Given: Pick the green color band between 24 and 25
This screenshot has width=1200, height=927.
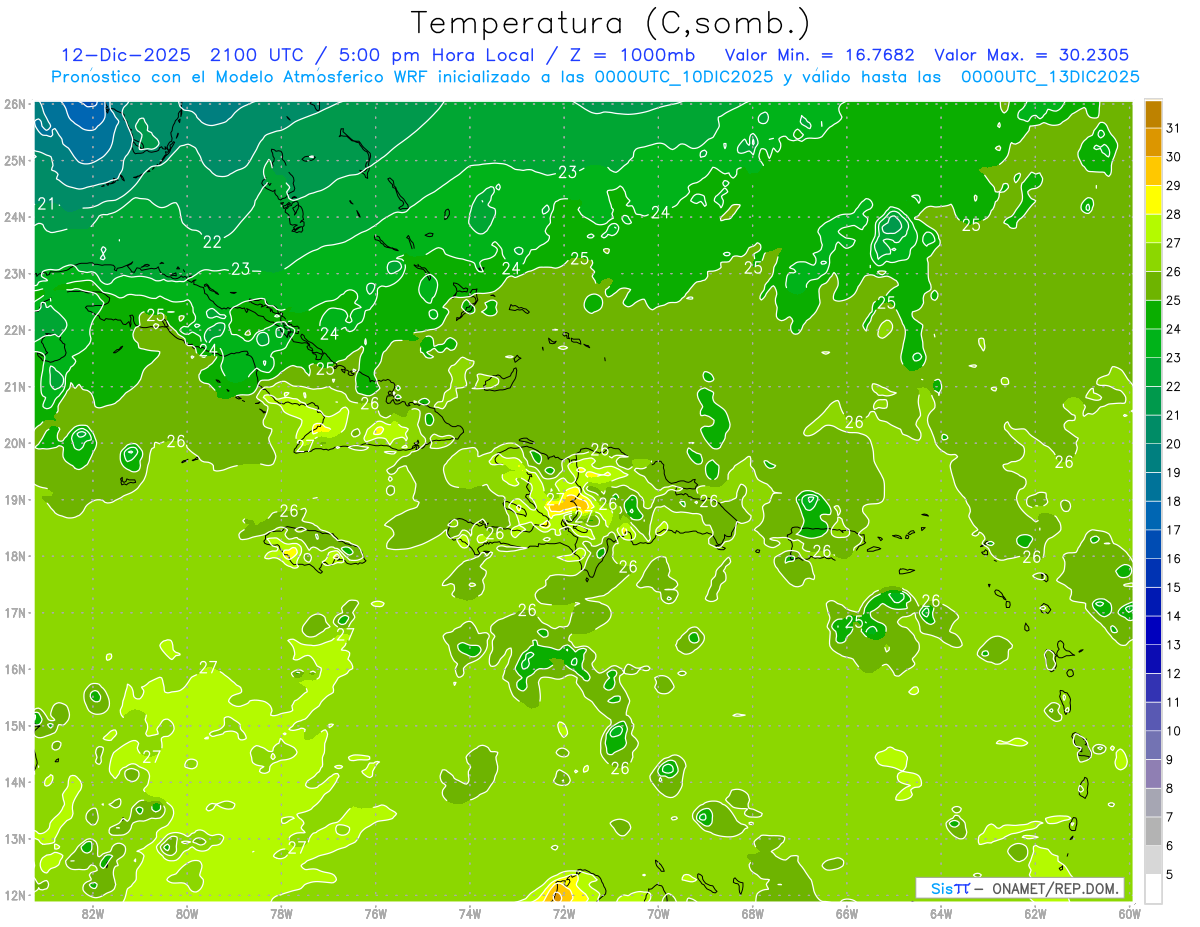Looking at the screenshot, I should click(1153, 315).
